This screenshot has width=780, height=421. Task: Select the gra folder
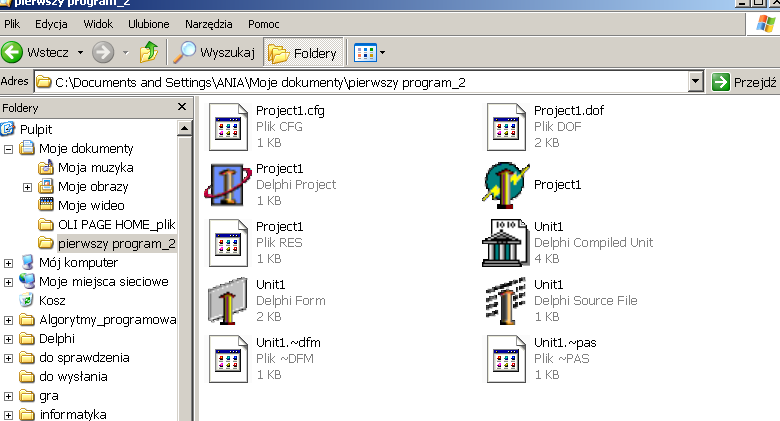[x=49, y=396]
